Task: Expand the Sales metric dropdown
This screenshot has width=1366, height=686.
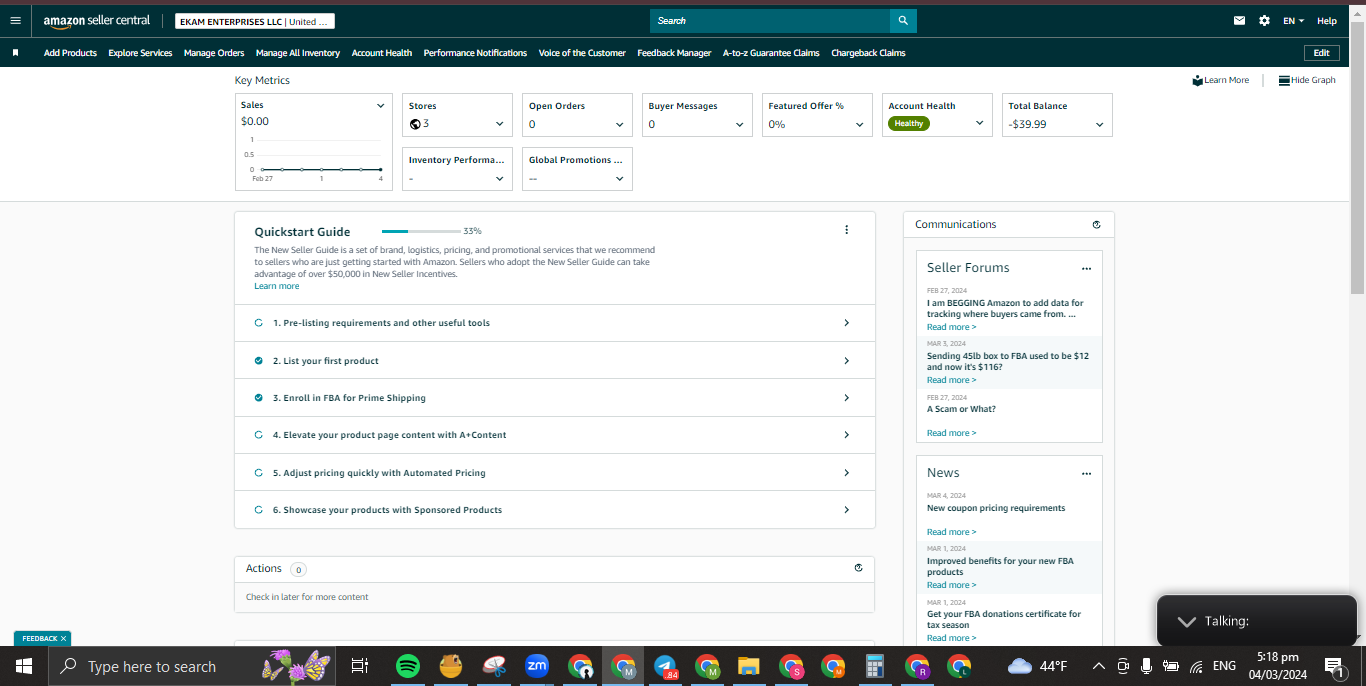Action: click(380, 105)
